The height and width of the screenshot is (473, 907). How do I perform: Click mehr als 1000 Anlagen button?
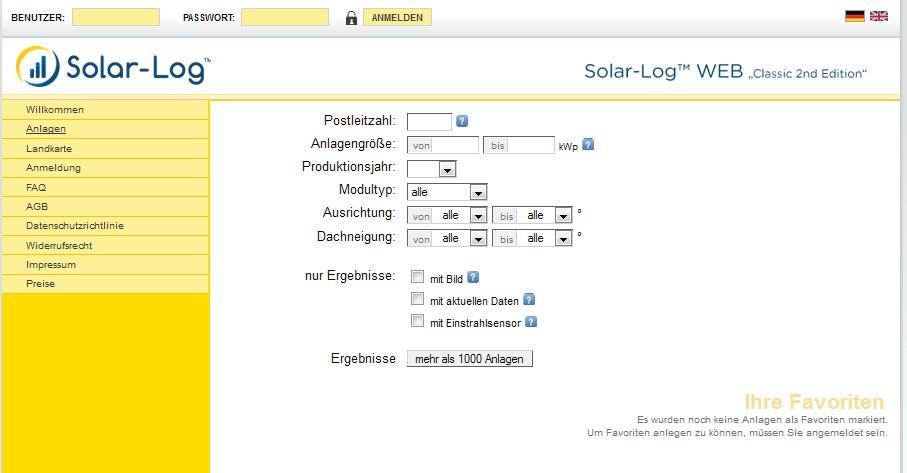coord(469,359)
